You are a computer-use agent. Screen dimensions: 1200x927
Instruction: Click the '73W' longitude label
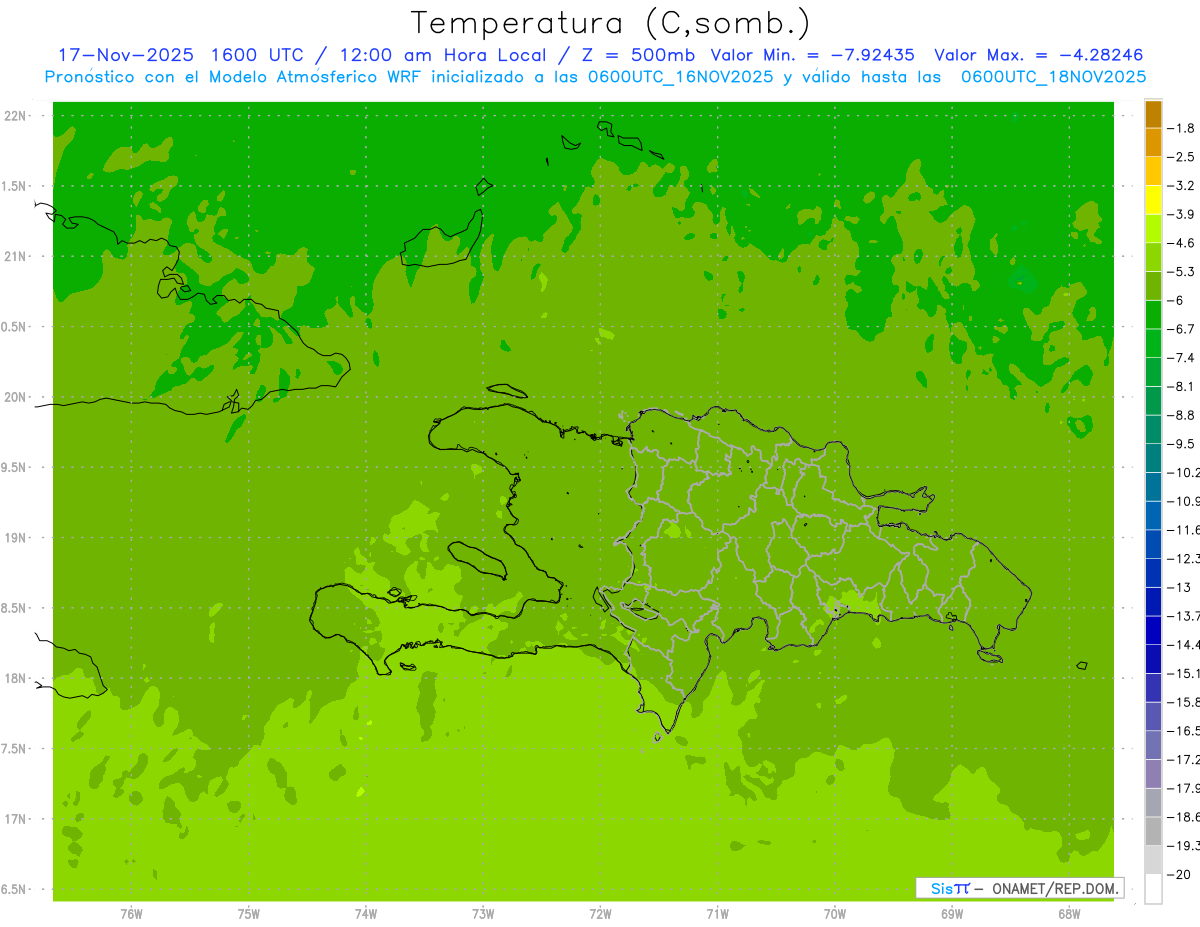point(483,914)
